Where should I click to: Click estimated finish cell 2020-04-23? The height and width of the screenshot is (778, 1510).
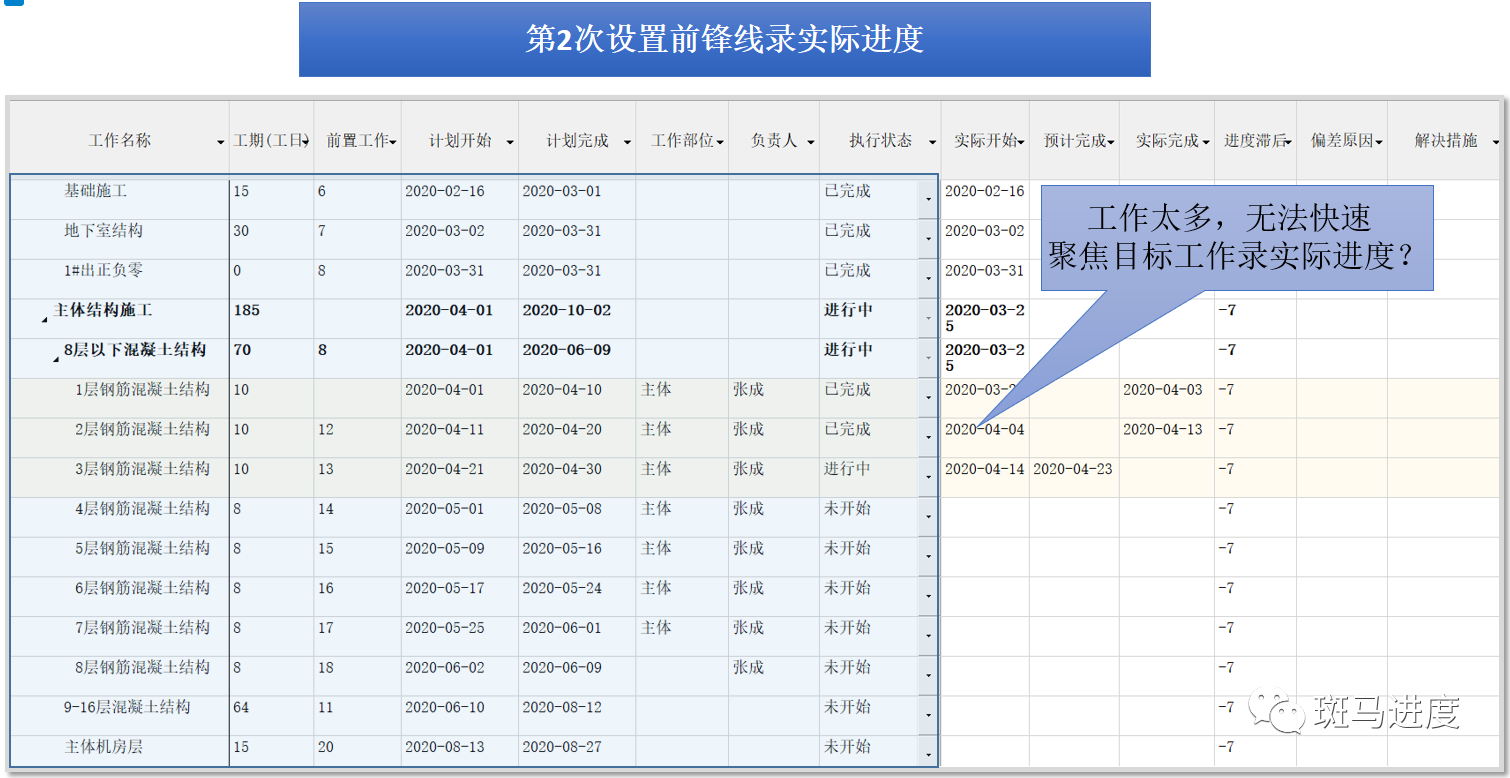(x=1073, y=469)
